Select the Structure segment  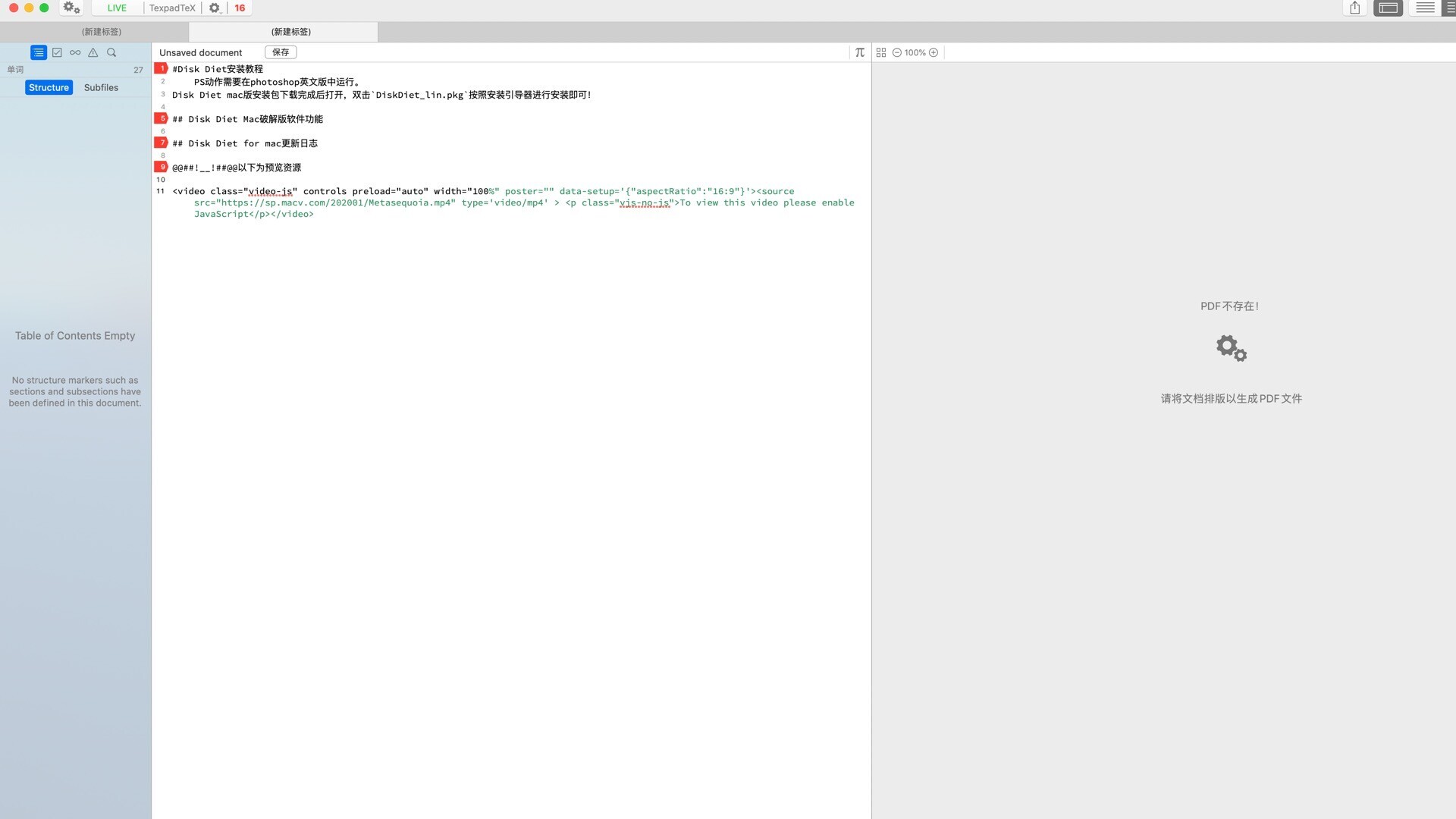point(49,87)
